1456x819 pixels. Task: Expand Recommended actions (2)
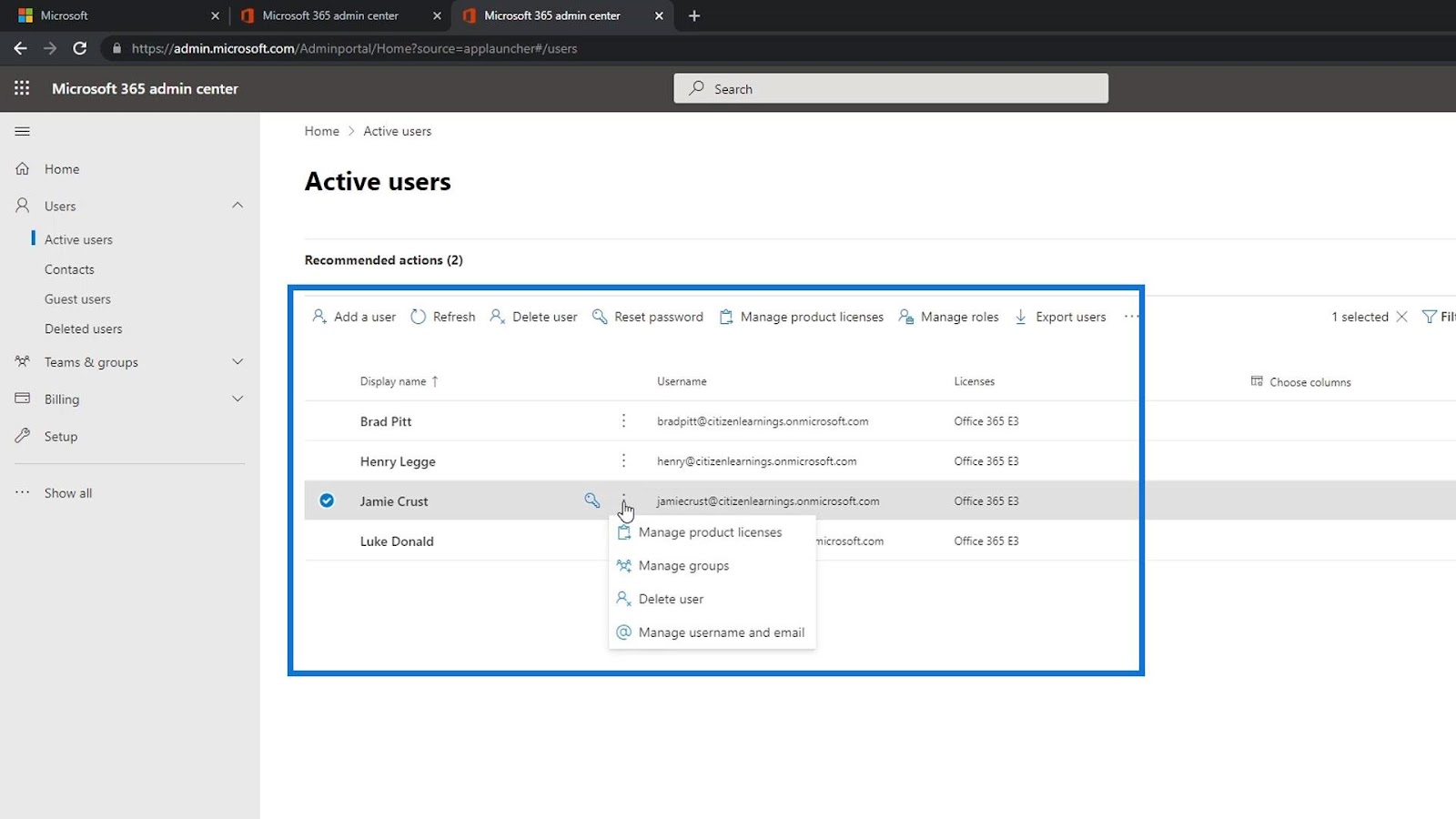click(384, 260)
